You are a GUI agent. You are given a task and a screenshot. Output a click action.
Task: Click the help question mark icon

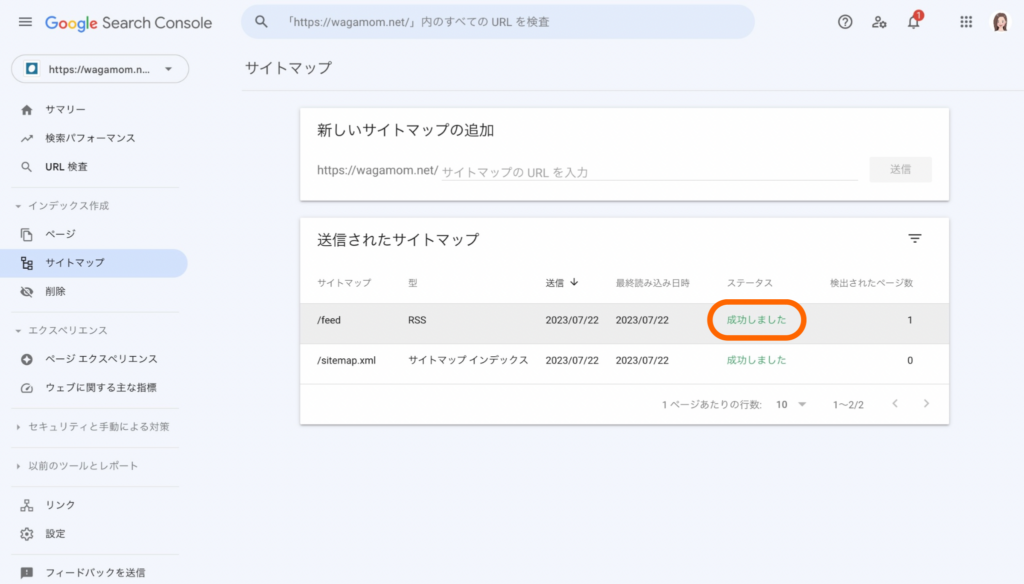[x=845, y=22]
